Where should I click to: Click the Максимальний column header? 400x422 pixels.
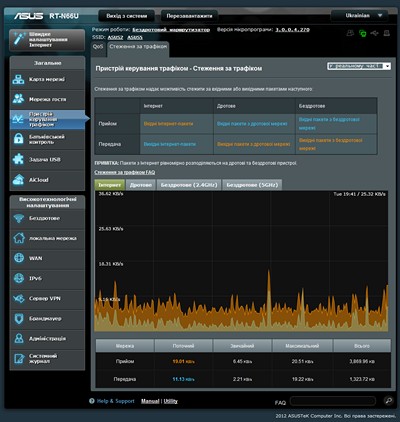[302, 346]
